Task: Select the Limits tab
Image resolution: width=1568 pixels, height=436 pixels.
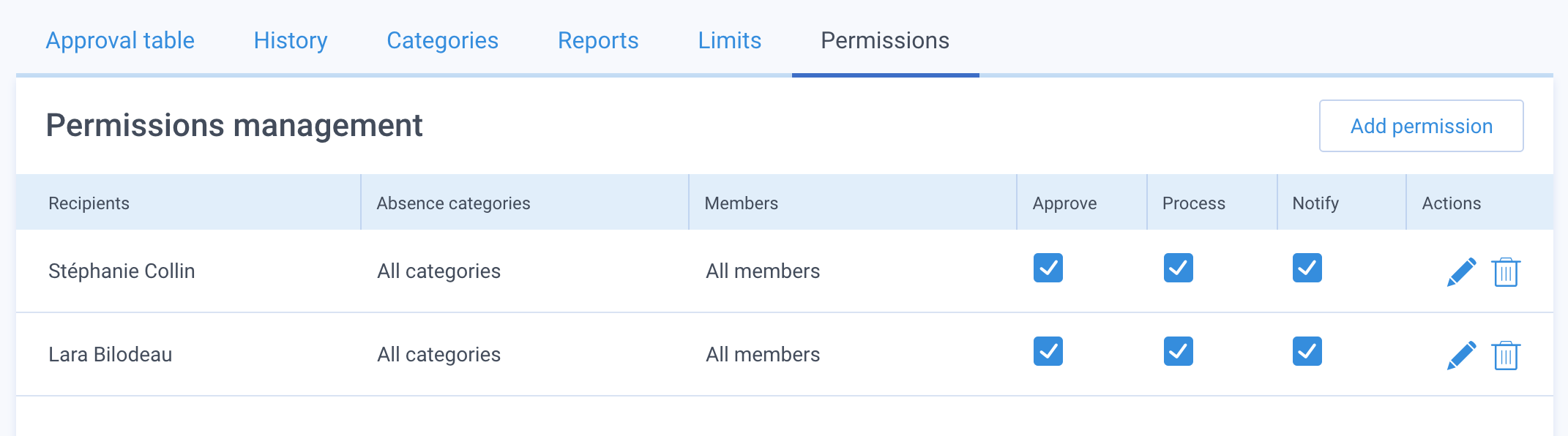Action: (730, 40)
